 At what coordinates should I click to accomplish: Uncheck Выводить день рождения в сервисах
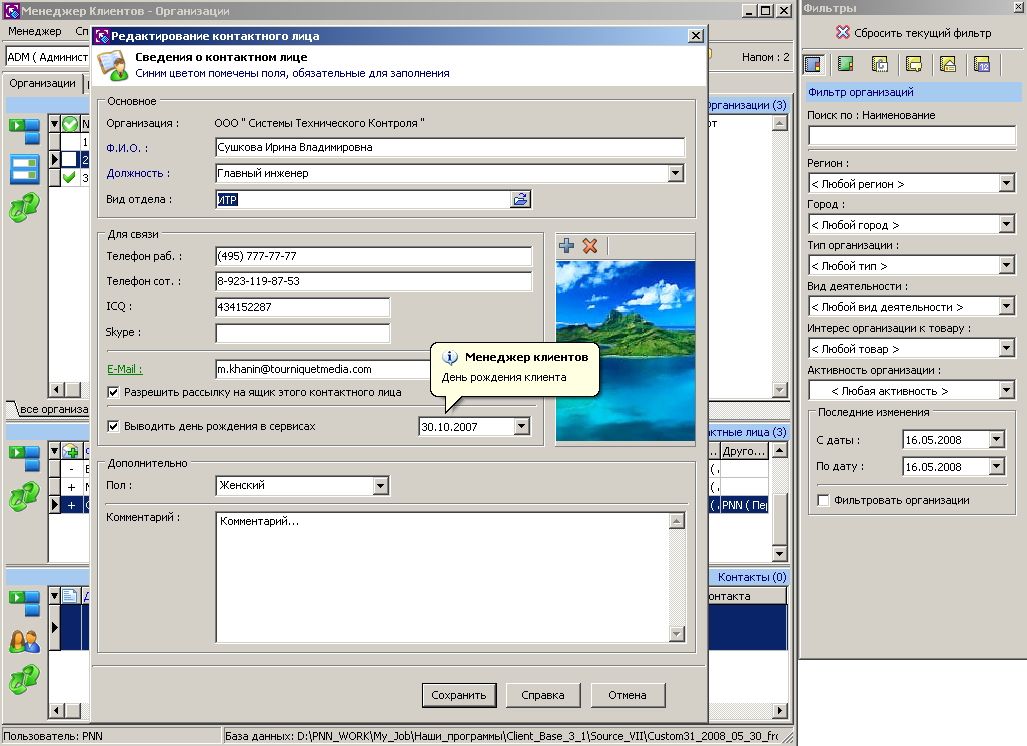click(113, 426)
